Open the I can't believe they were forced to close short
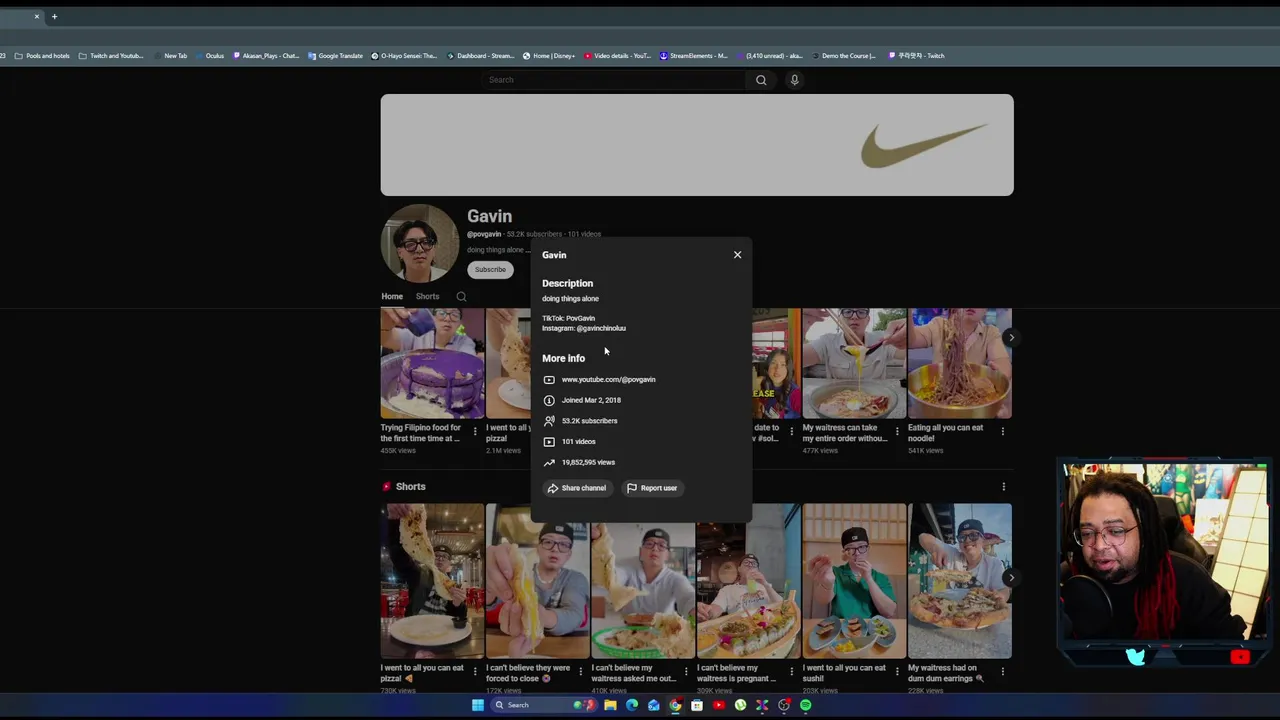This screenshot has height=720, width=1280. (x=538, y=581)
